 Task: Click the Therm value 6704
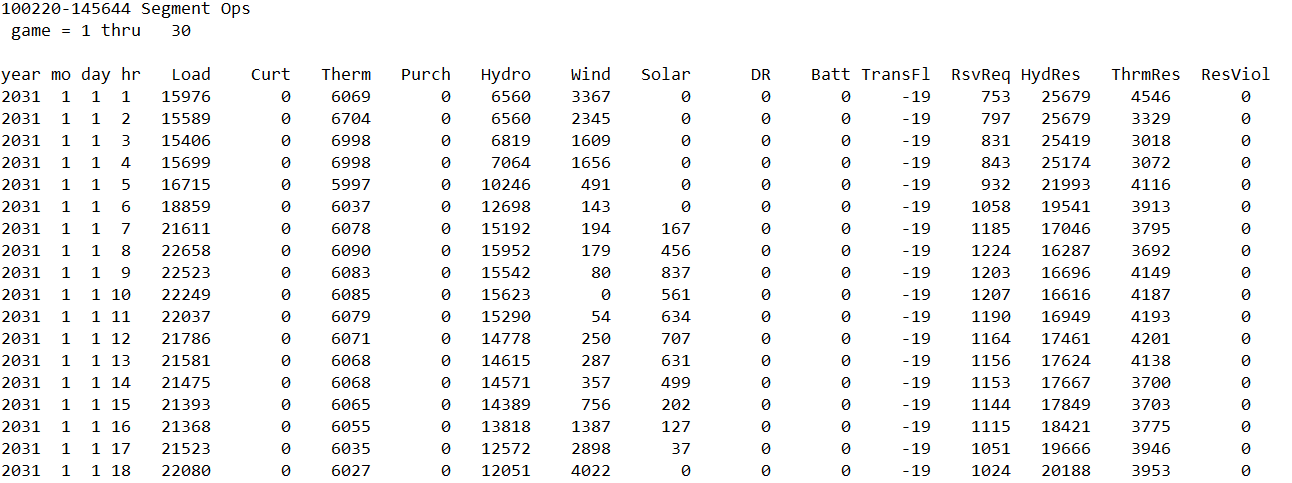[x=350, y=119]
